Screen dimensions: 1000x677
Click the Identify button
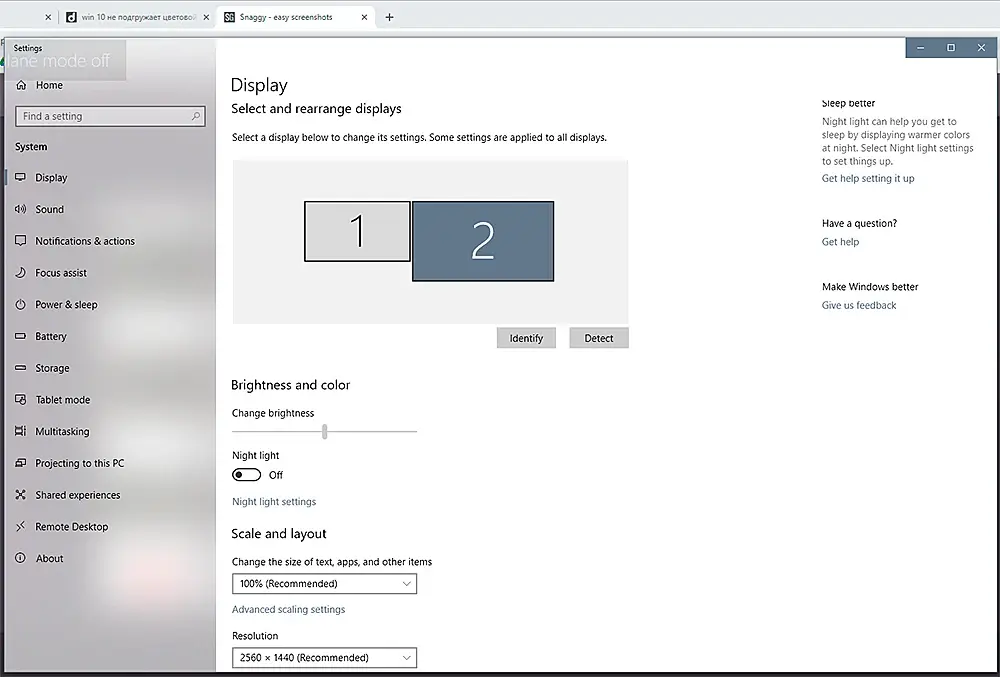526,338
